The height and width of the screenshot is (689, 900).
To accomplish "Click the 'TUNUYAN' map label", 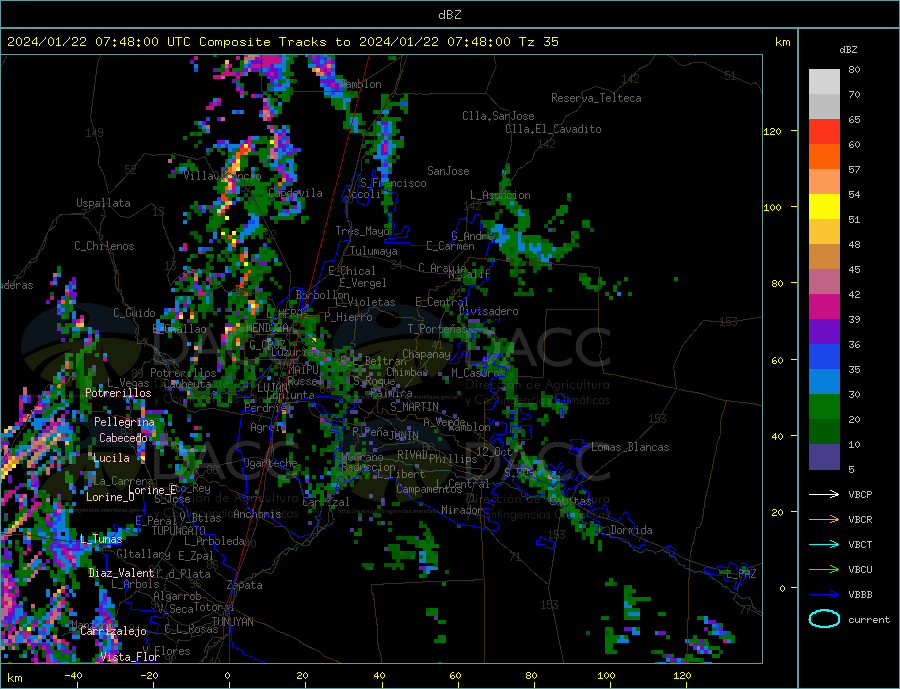I will click(x=232, y=621).
